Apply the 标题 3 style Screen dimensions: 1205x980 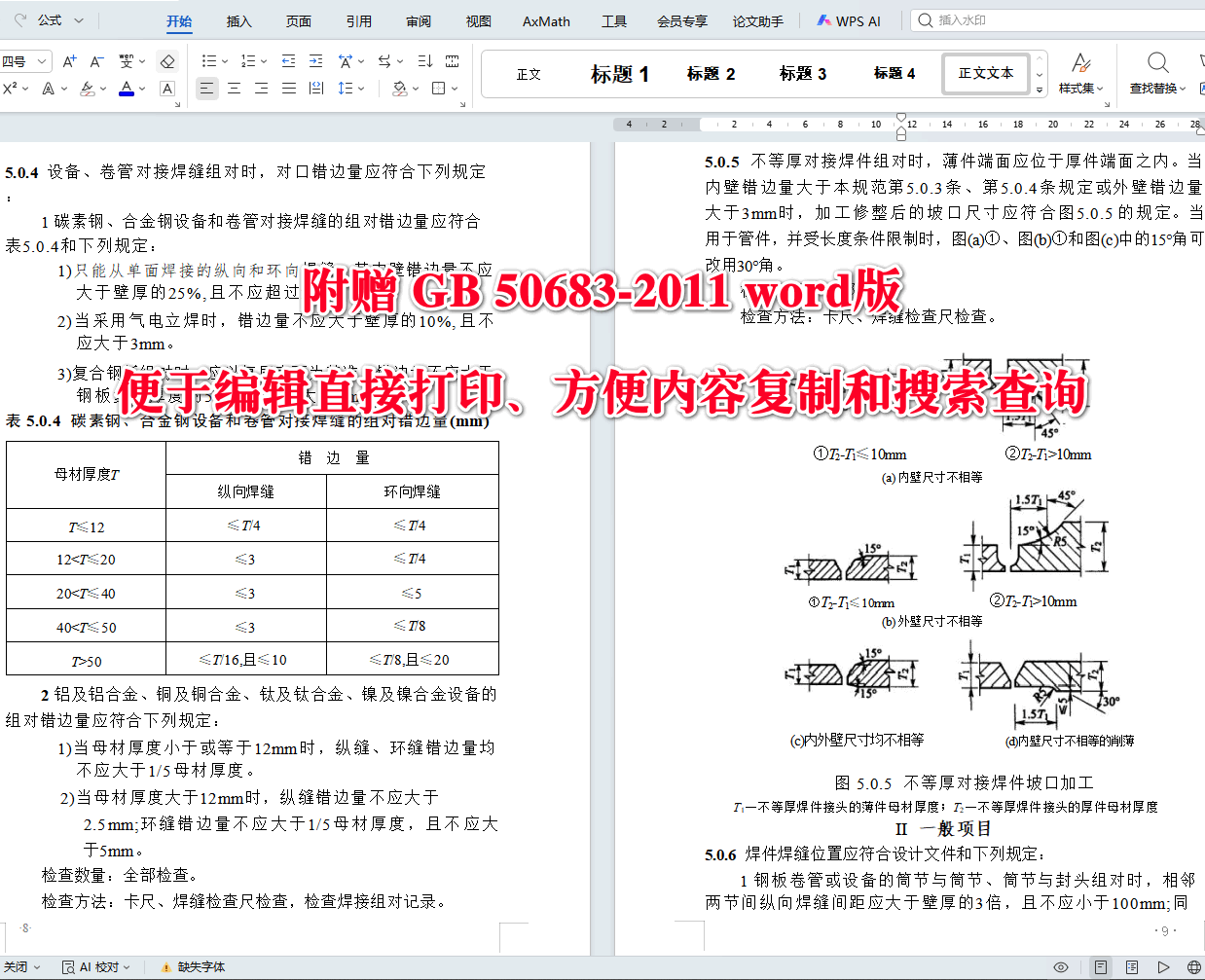803,74
